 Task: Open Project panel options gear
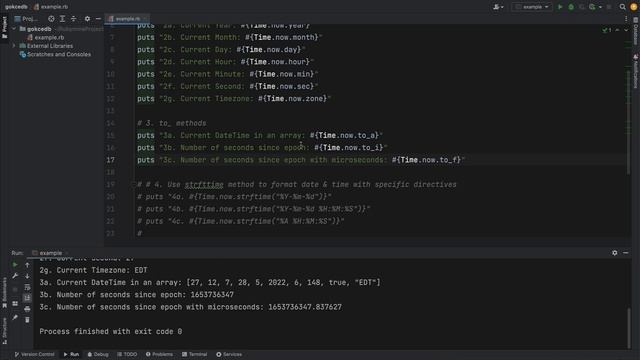click(87, 19)
